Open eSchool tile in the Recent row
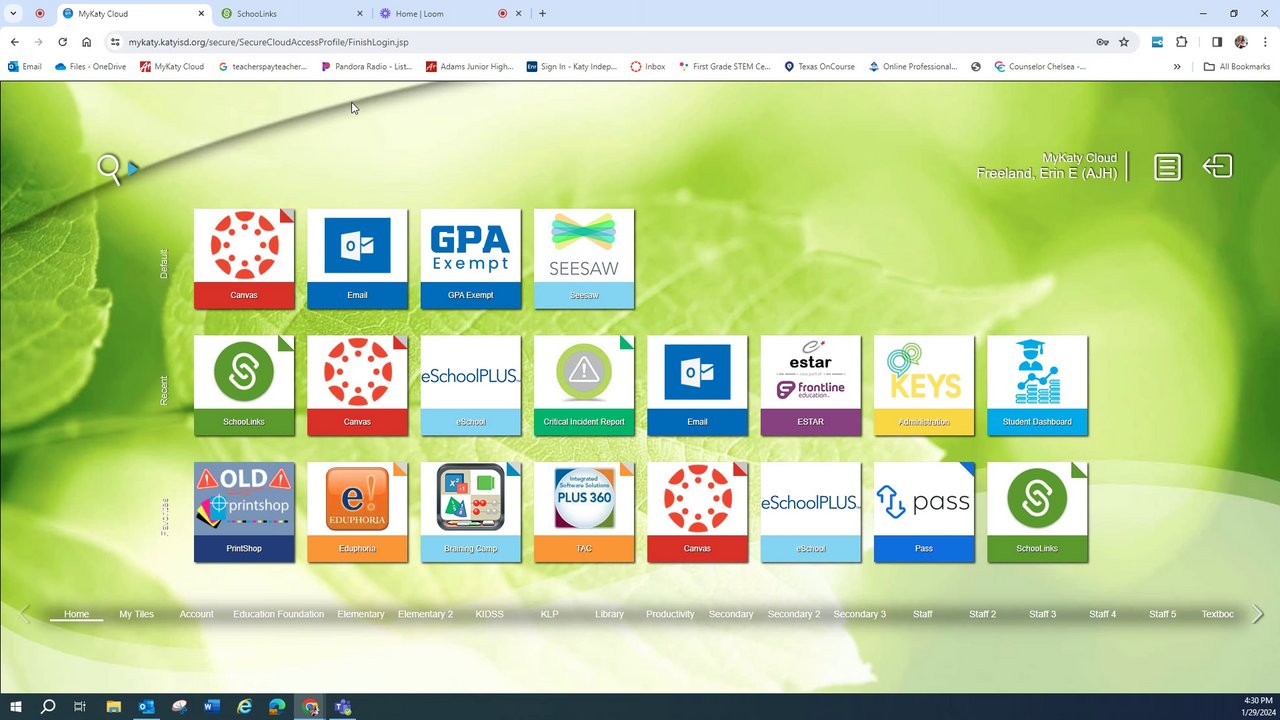 pos(471,385)
